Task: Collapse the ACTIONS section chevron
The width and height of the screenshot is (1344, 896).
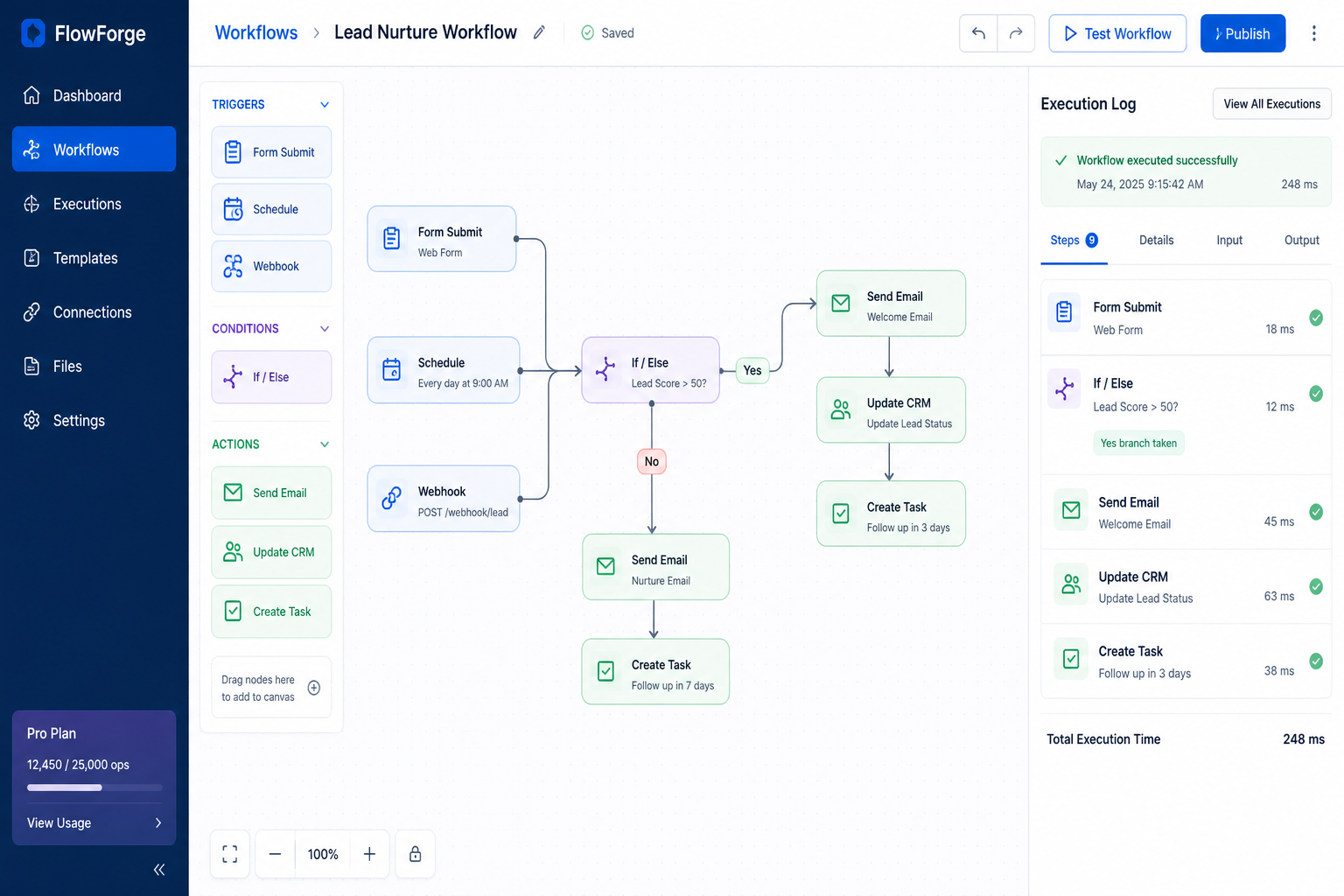Action: click(325, 444)
